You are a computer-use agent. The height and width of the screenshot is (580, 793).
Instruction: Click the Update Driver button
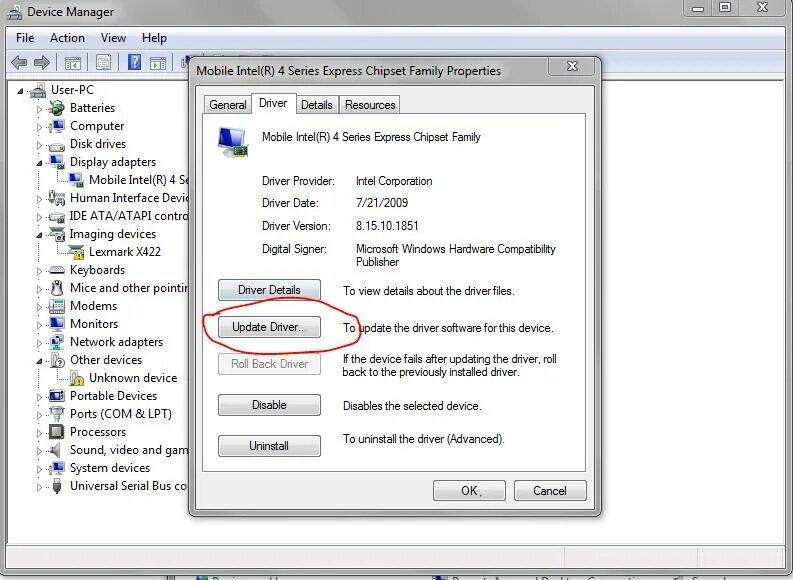click(269, 327)
